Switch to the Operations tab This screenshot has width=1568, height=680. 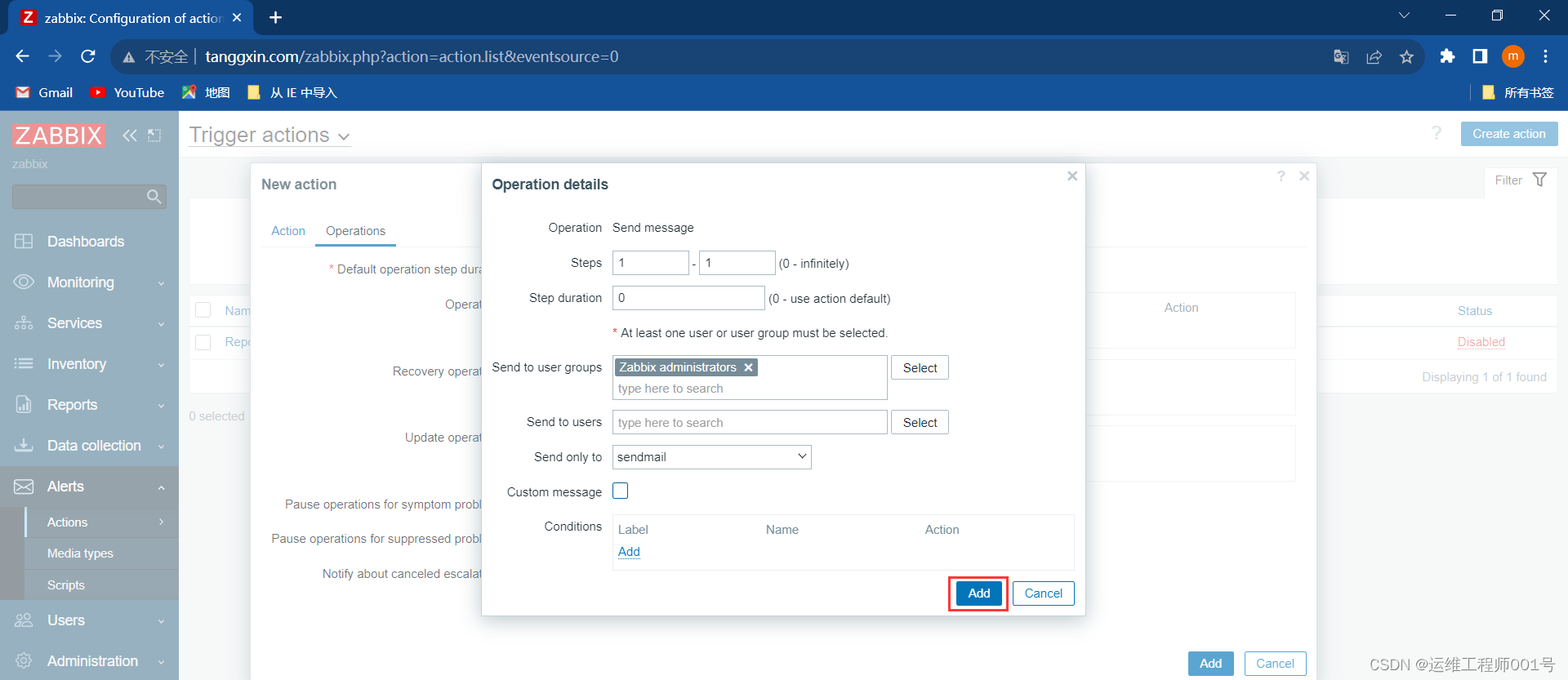(x=355, y=231)
